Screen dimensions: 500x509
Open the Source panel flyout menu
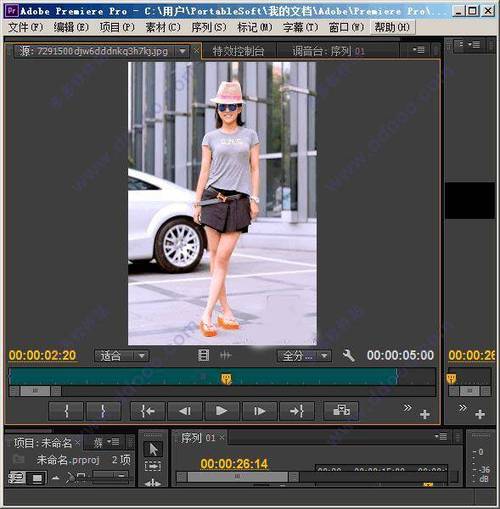tap(418, 50)
